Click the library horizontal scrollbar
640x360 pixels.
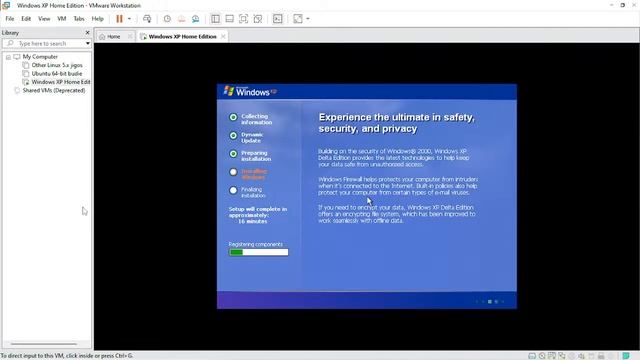(x=44, y=344)
